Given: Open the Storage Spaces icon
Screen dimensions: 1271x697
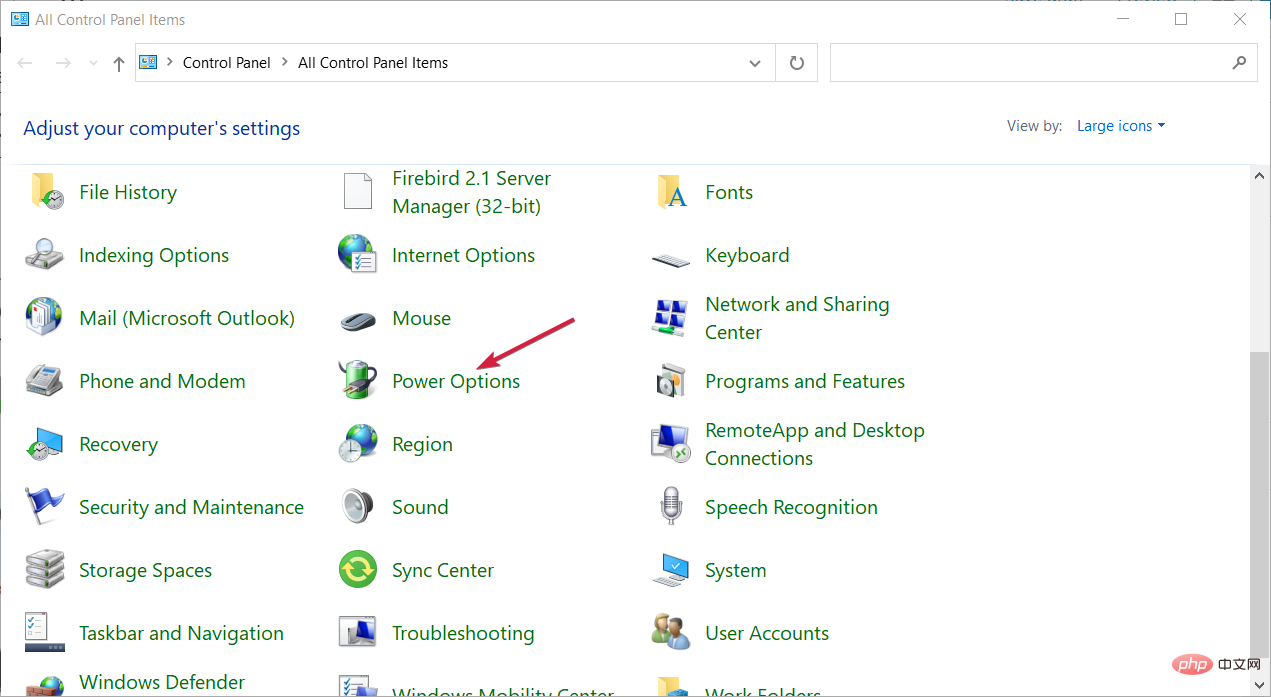Looking at the screenshot, I should pyautogui.click(x=44, y=570).
